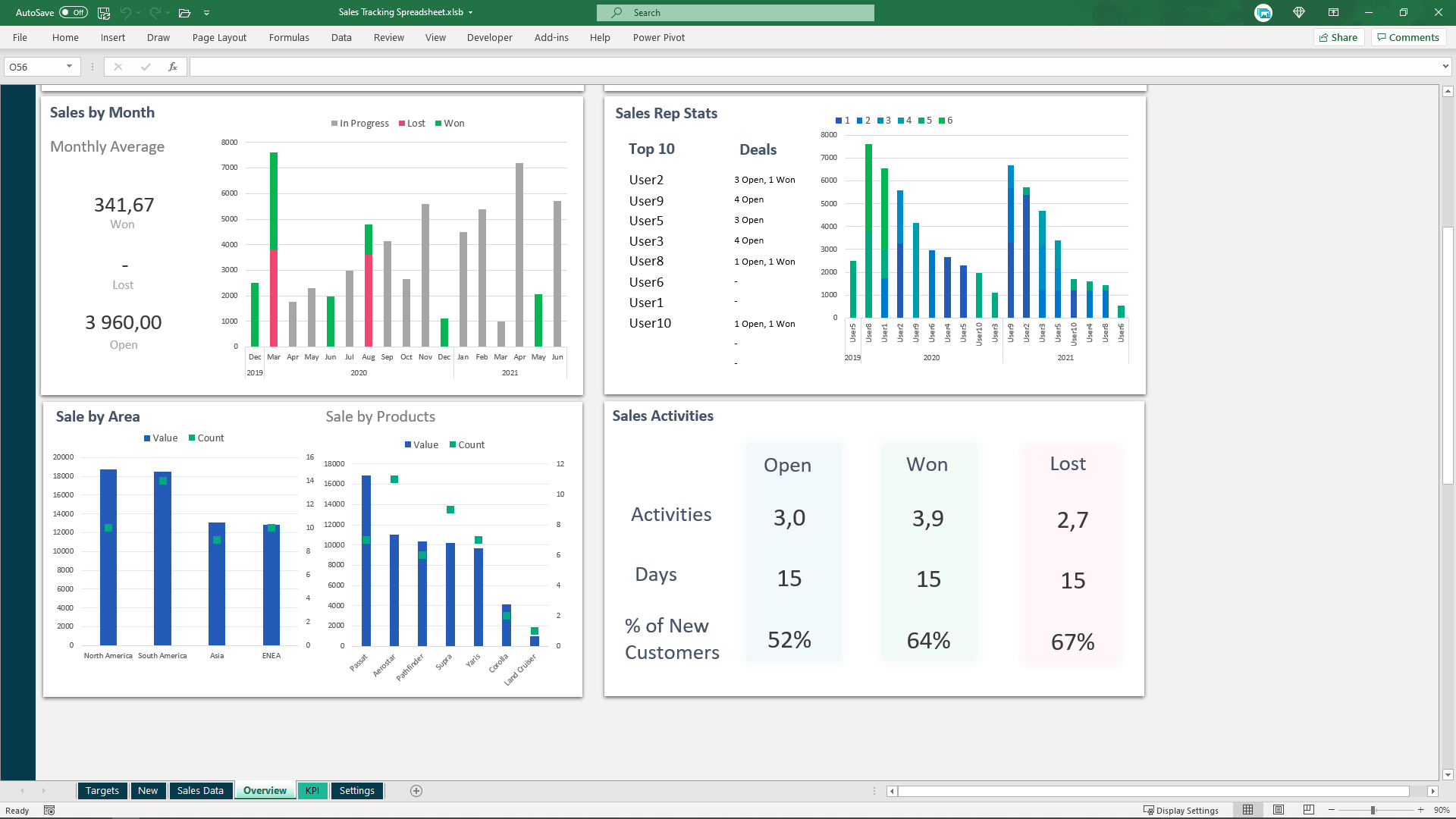1456x819 pixels.
Task: Click the Undo arrow icon
Action: point(126,13)
